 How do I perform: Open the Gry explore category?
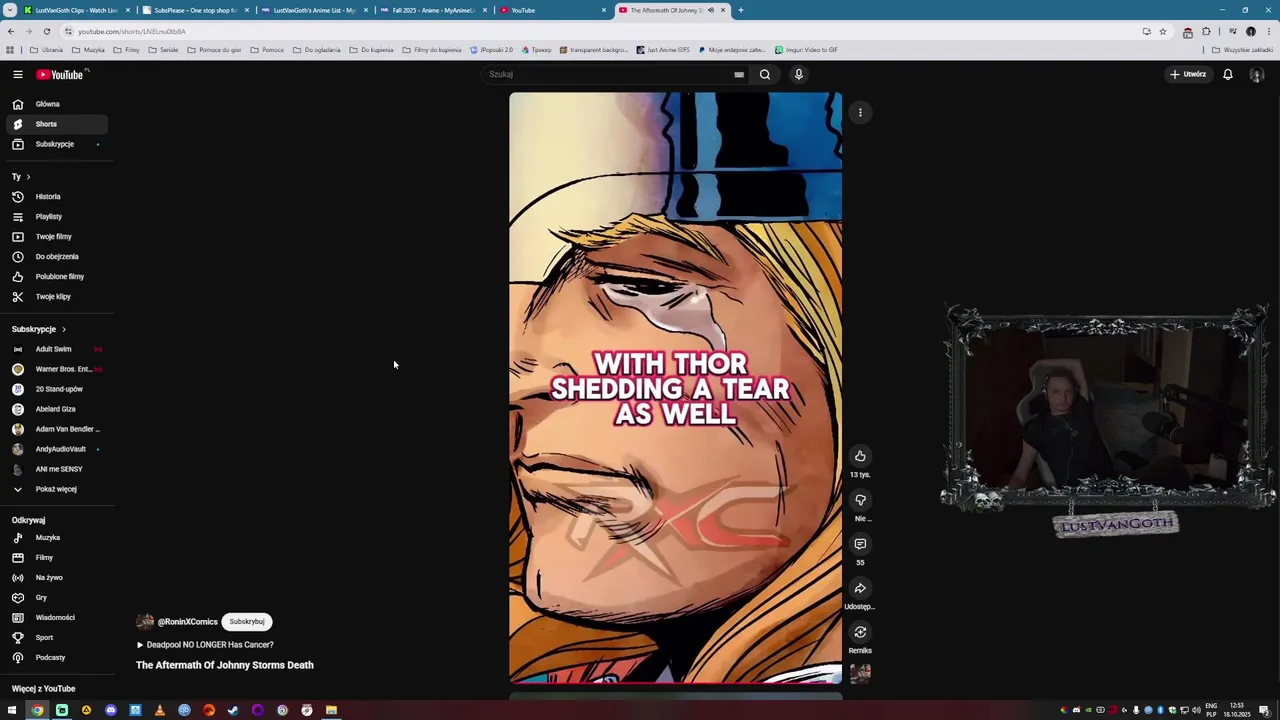click(57, 597)
